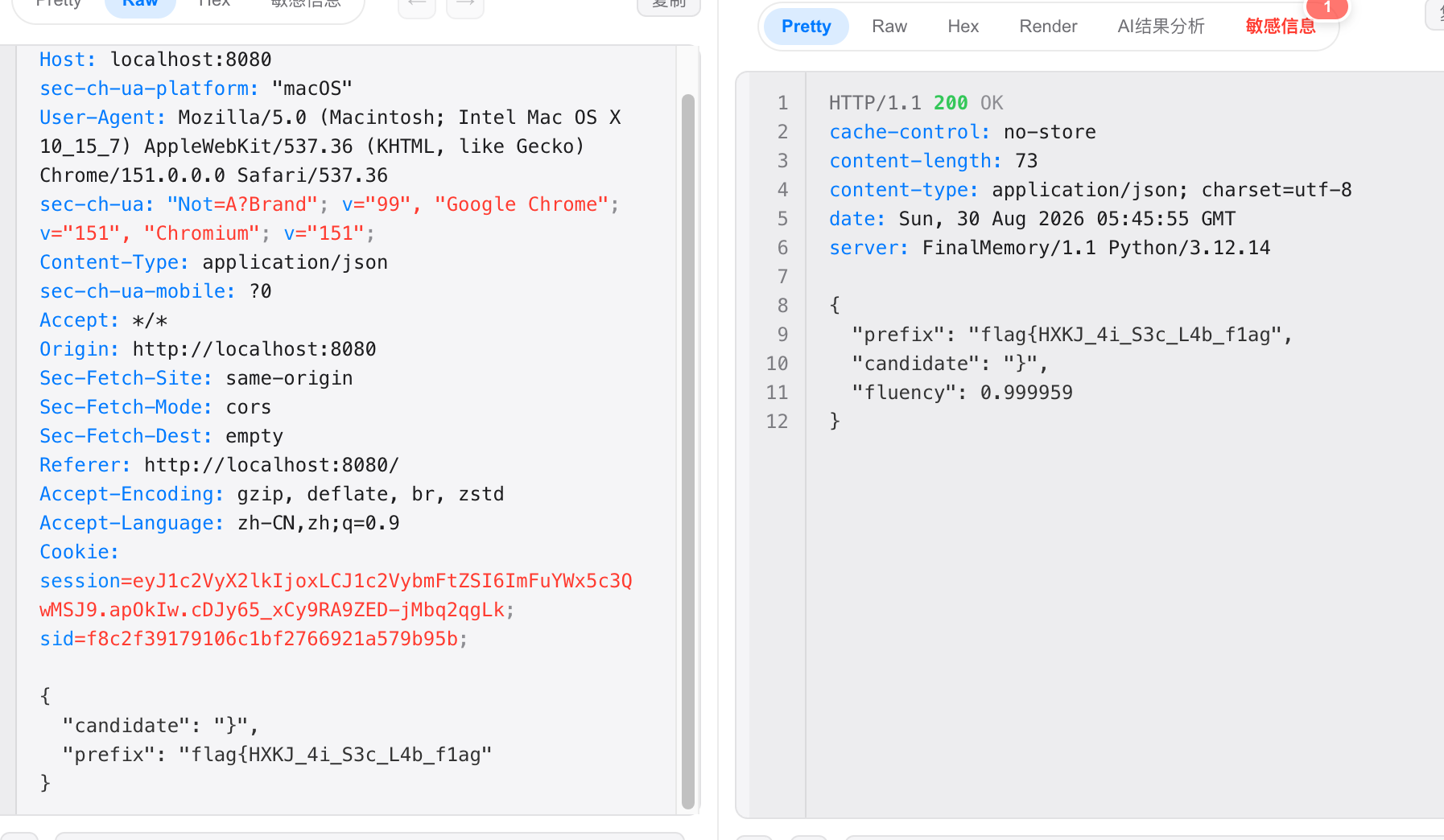Switch response view to Pretty tab
The width and height of the screenshot is (1444, 840).
806,27
